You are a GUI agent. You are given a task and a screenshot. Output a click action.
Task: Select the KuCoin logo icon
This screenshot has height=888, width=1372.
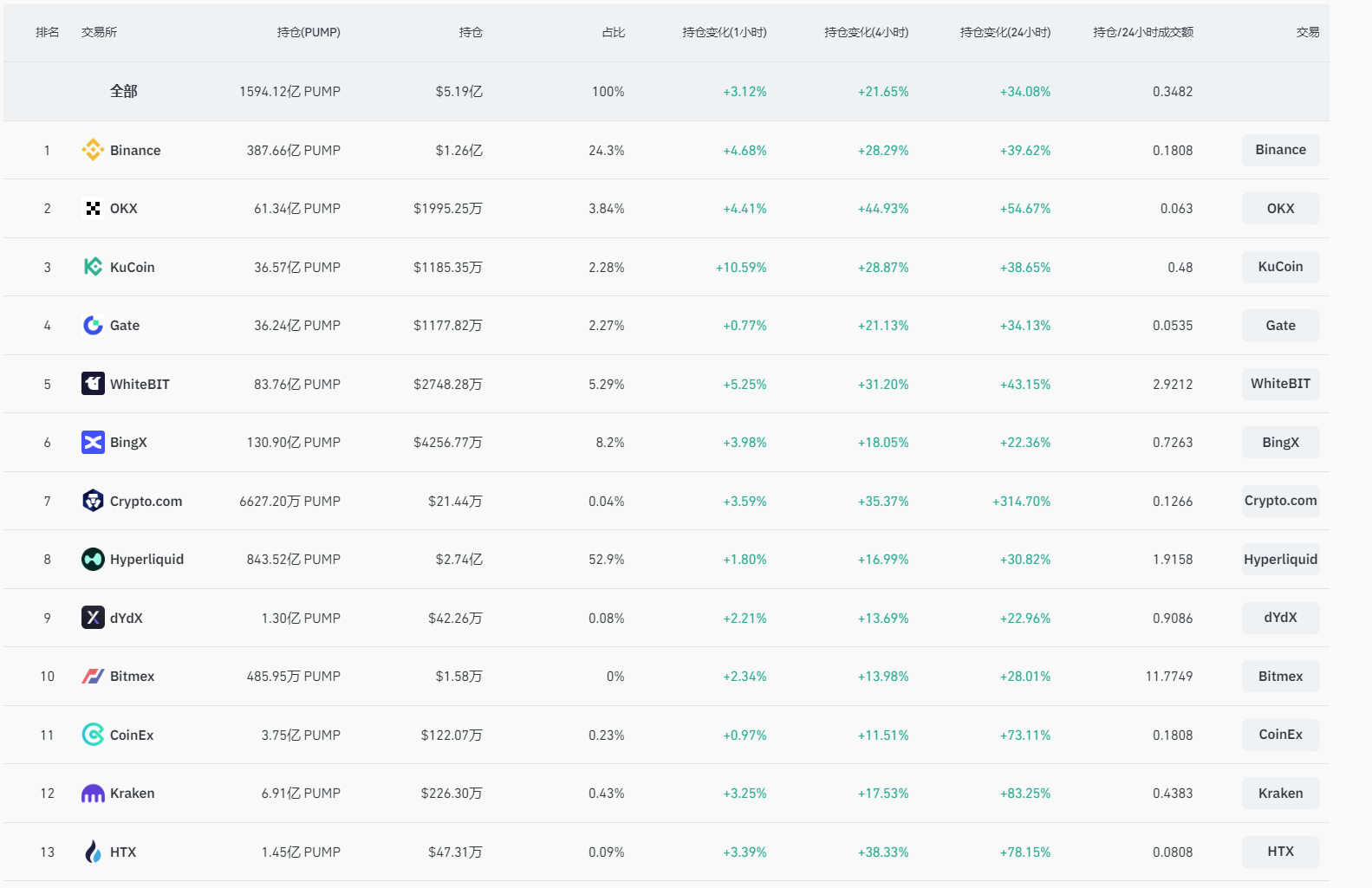93,267
